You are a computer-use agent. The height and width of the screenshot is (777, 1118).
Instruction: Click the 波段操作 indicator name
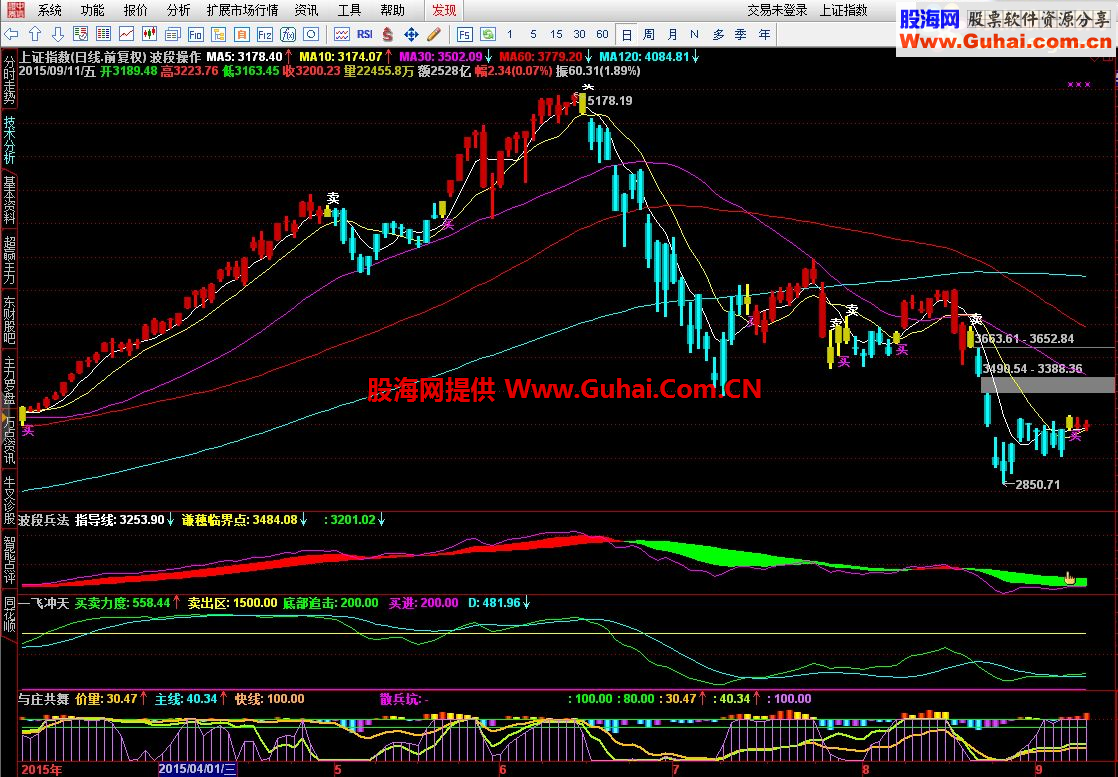click(175, 57)
